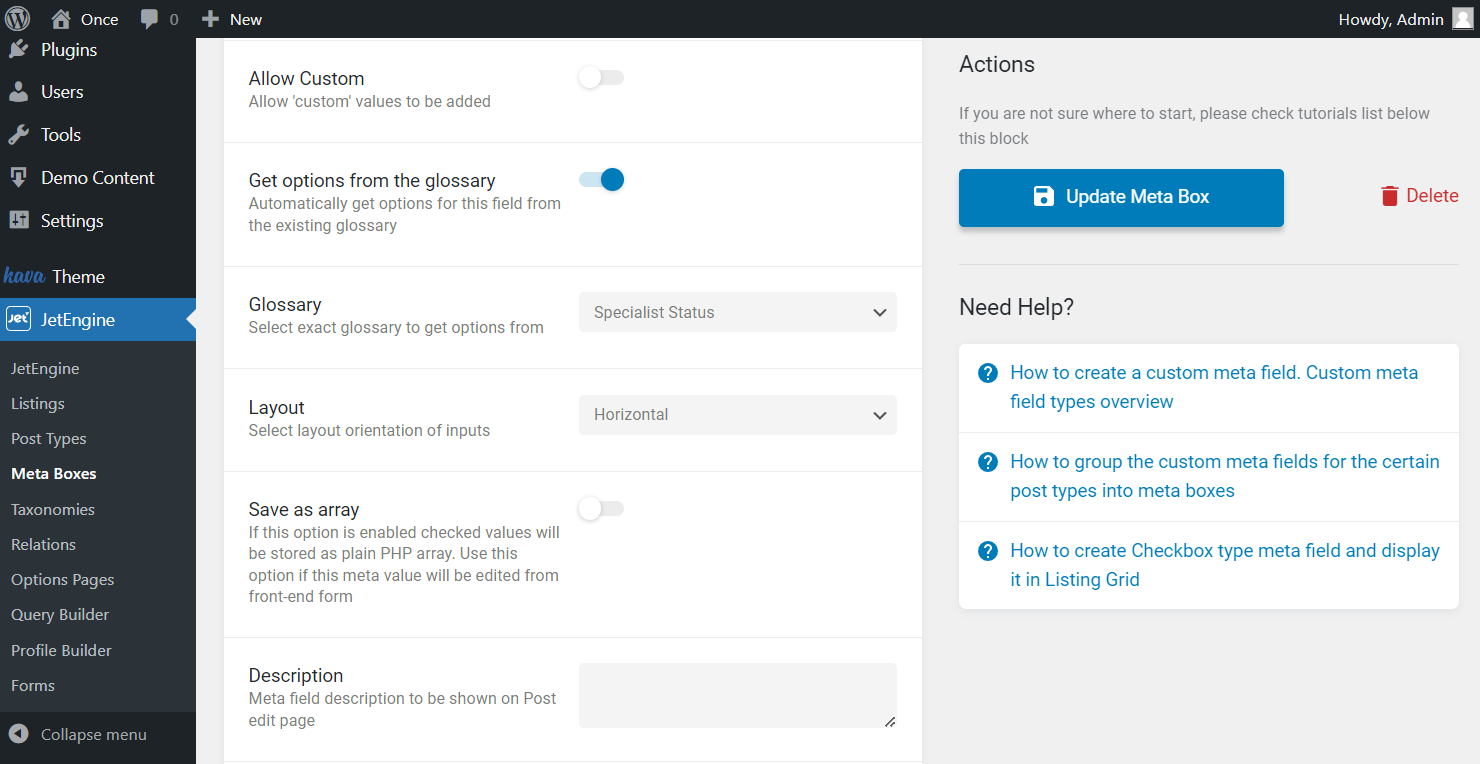
Task: Click the Demo Content icon
Action: tap(18, 178)
